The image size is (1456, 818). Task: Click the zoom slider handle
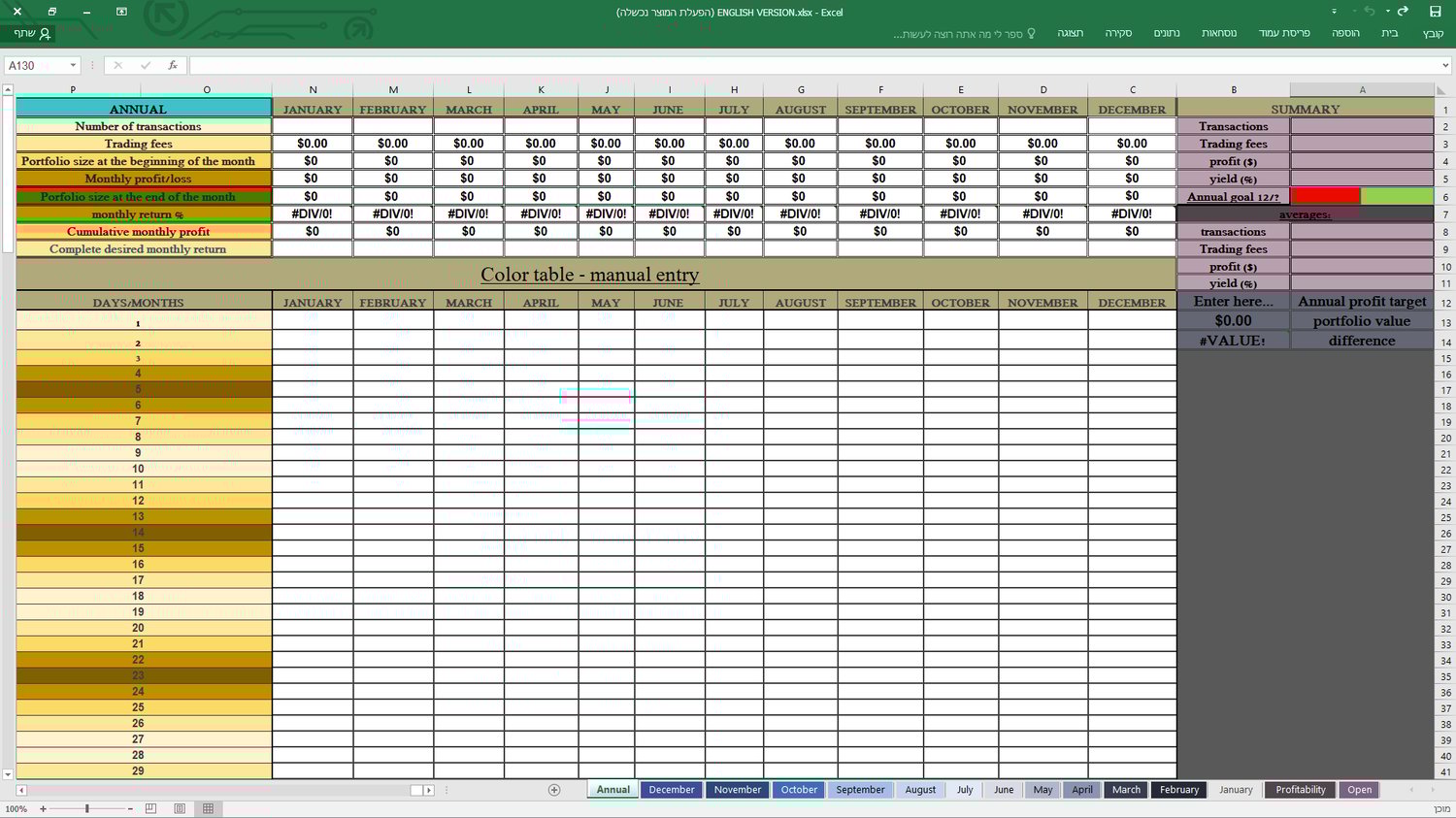[x=86, y=808]
